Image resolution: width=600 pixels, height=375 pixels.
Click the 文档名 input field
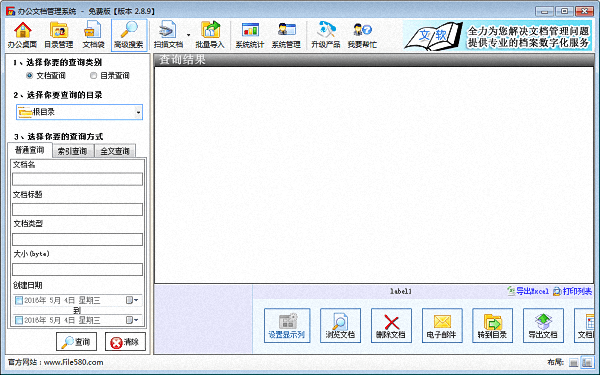(77, 179)
